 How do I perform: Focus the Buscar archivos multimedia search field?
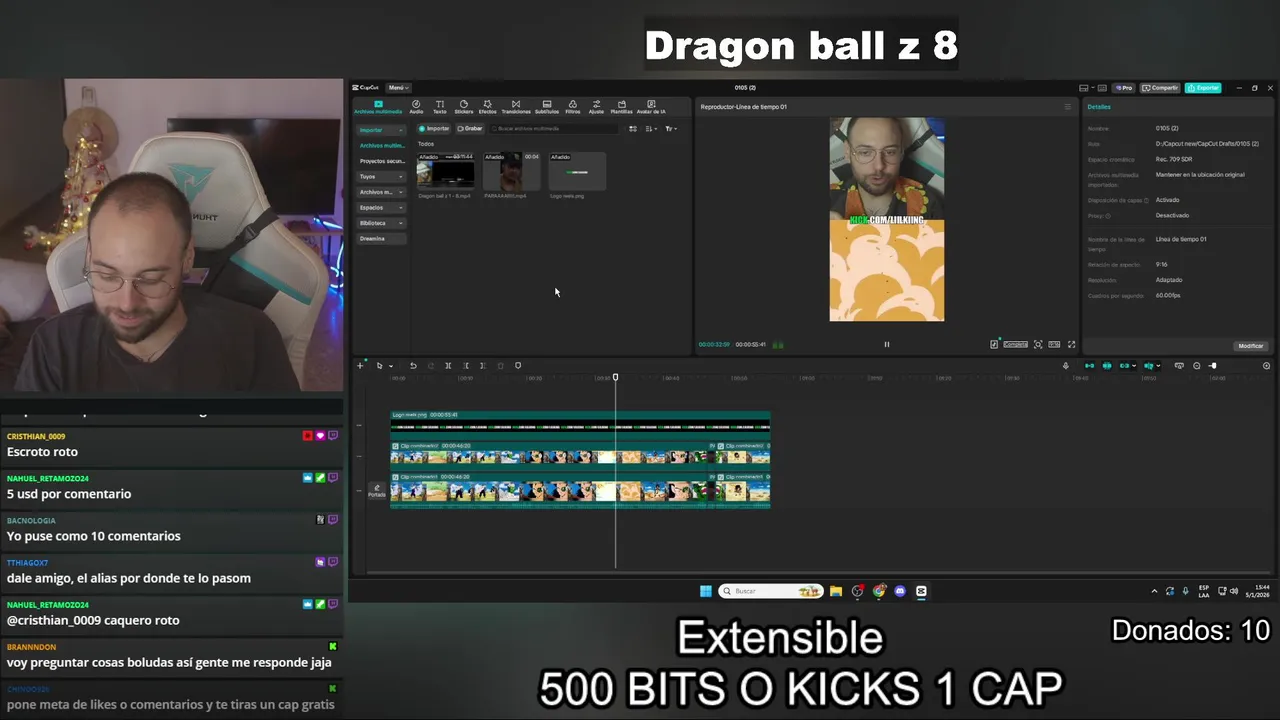tap(555, 129)
